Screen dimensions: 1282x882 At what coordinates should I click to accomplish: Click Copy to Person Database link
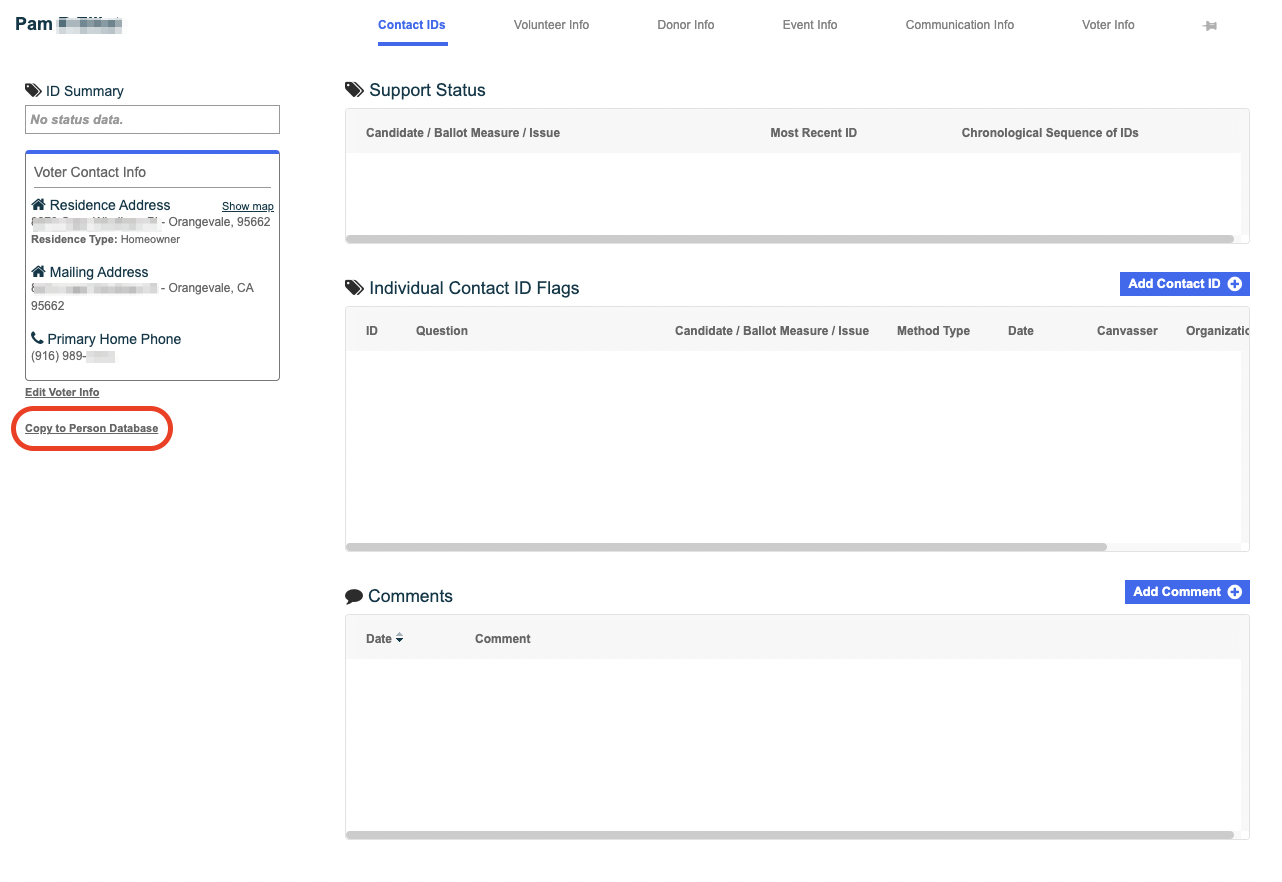(x=91, y=428)
